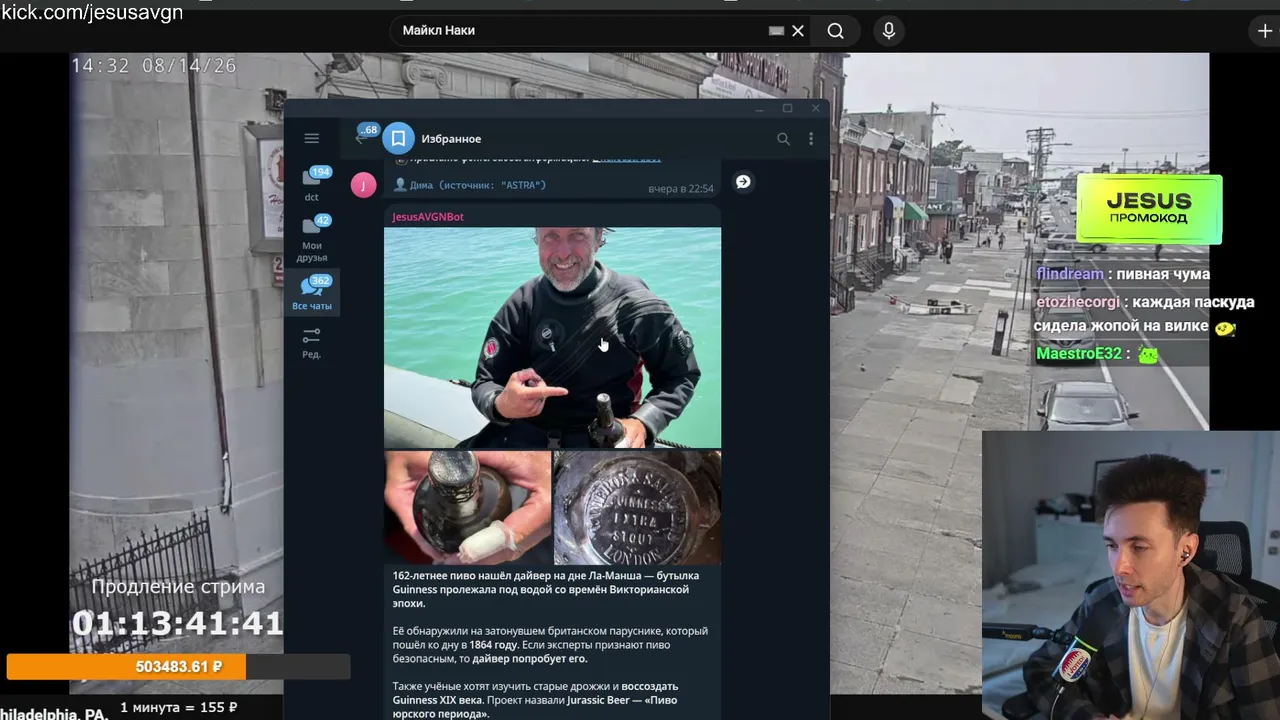
Task: Open the Guinness bottle cap photo
Action: pyautogui.click(x=638, y=507)
